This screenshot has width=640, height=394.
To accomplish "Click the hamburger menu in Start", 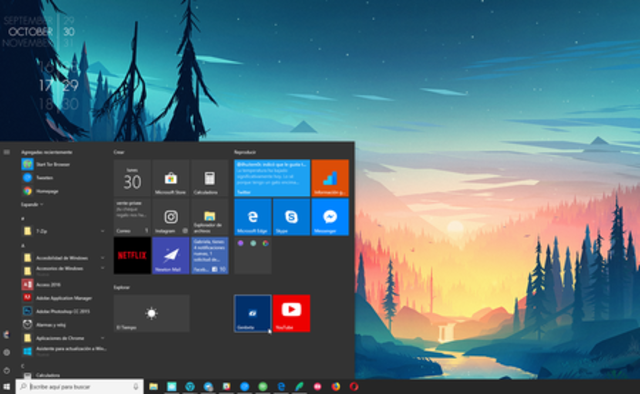I will (7, 152).
